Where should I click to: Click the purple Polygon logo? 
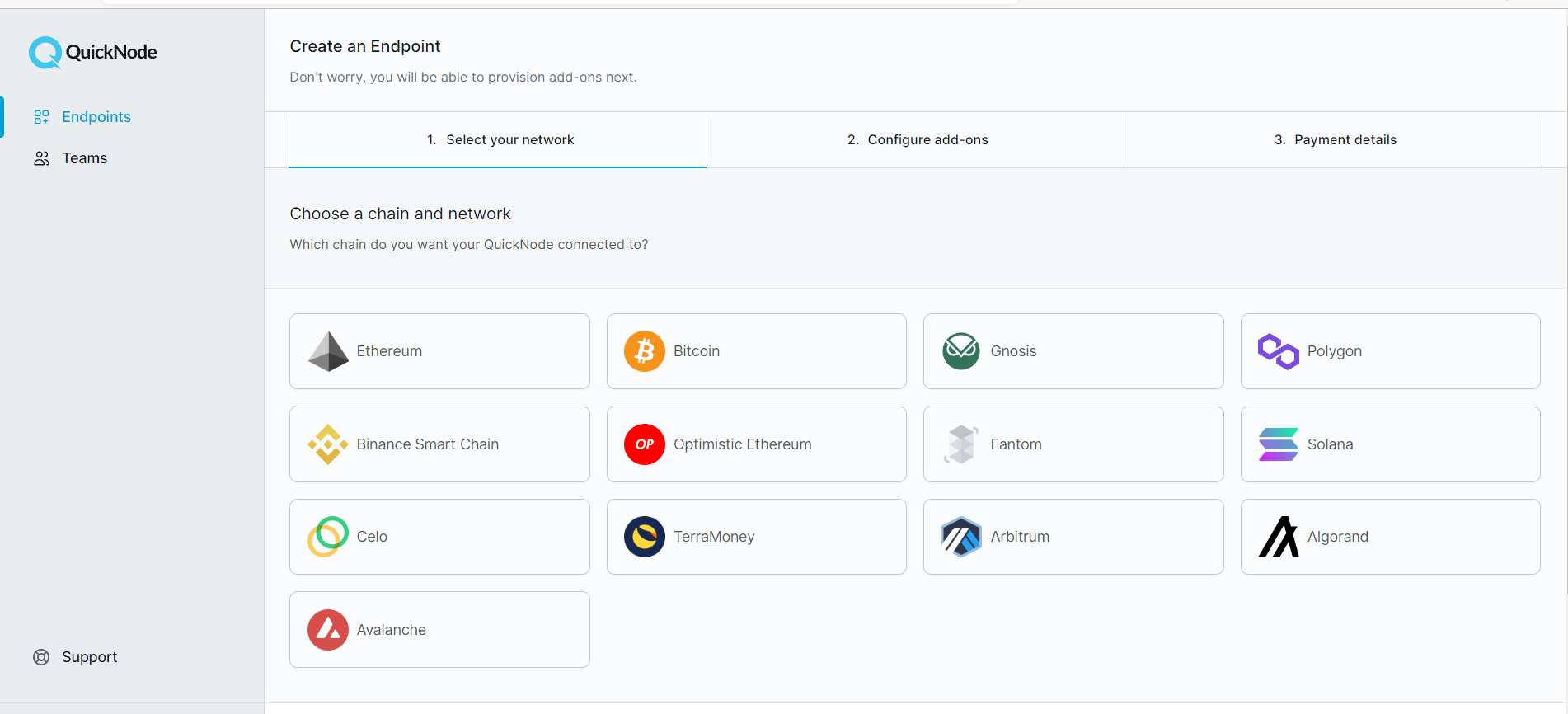(x=1278, y=351)
